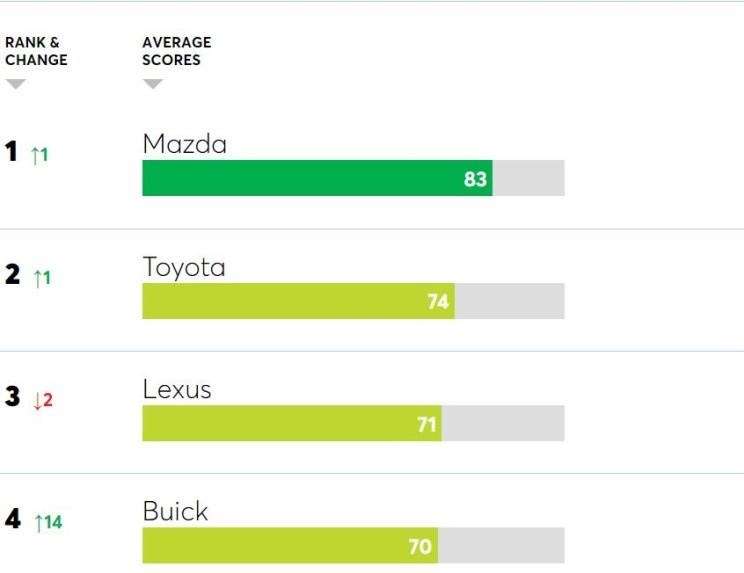The height and width of the screenshot is (573, 744).
Task: Click Buick's score bar showing 70
Action: click(290, 545)
